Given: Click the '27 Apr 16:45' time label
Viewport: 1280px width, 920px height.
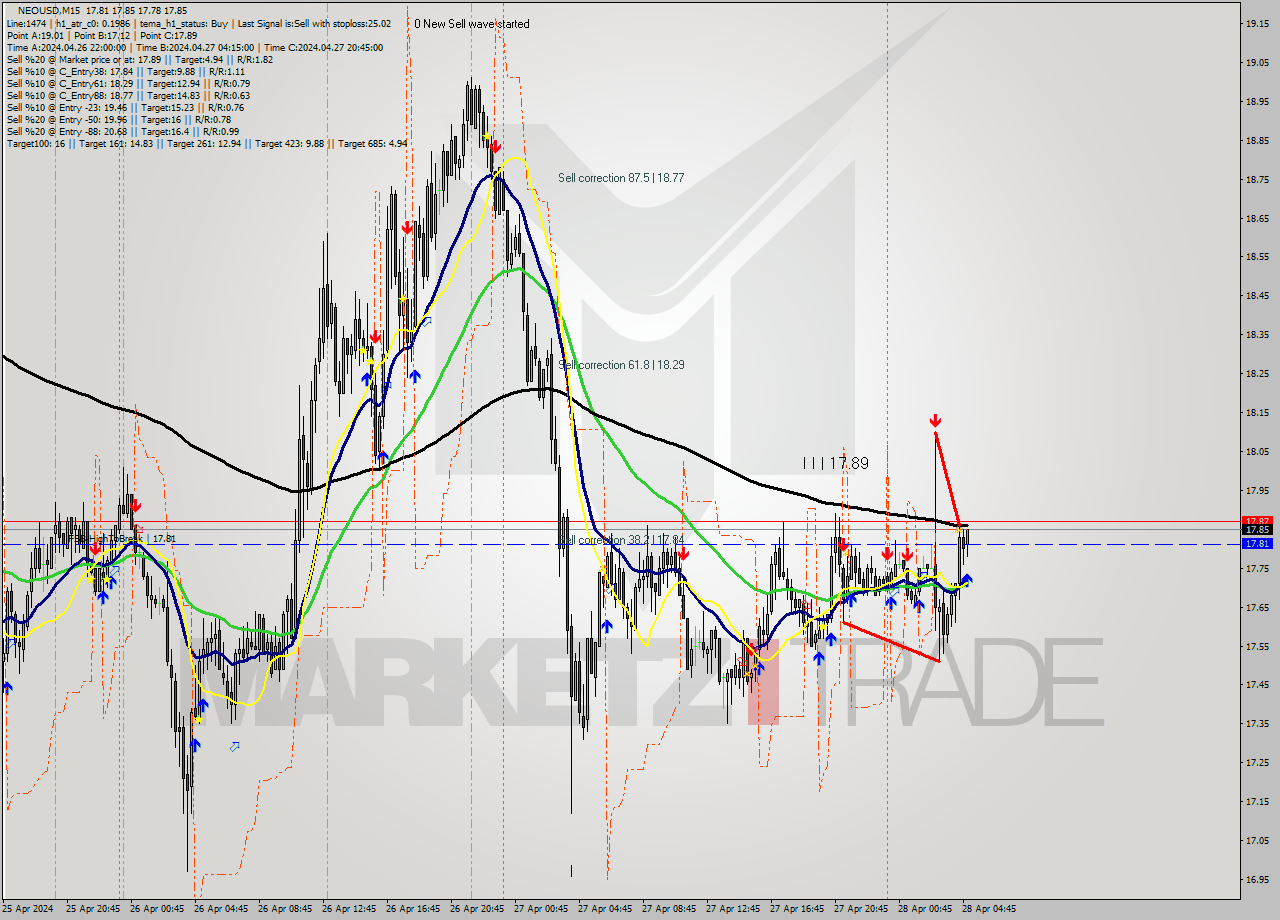Looking at the screenshot, I should [x=797, y=909].
